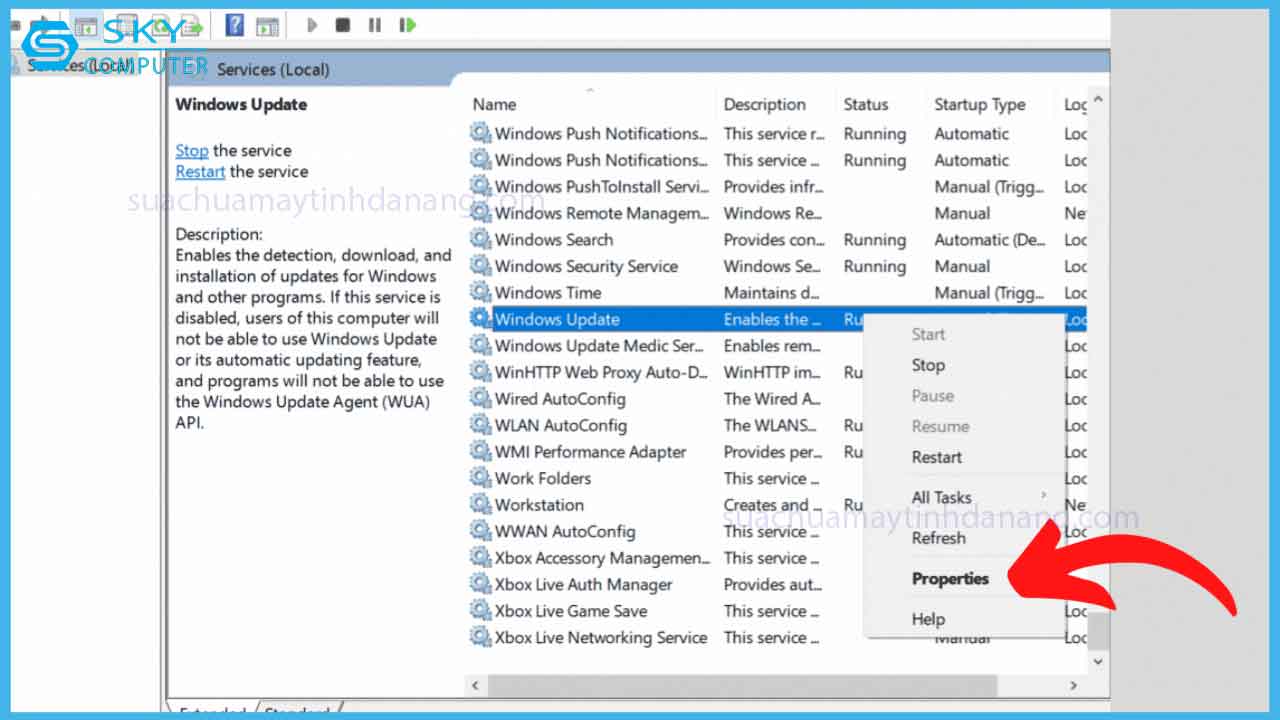Click the horizontal scrollbar thumb
The image size is (1280, 720).
point(741,686)
